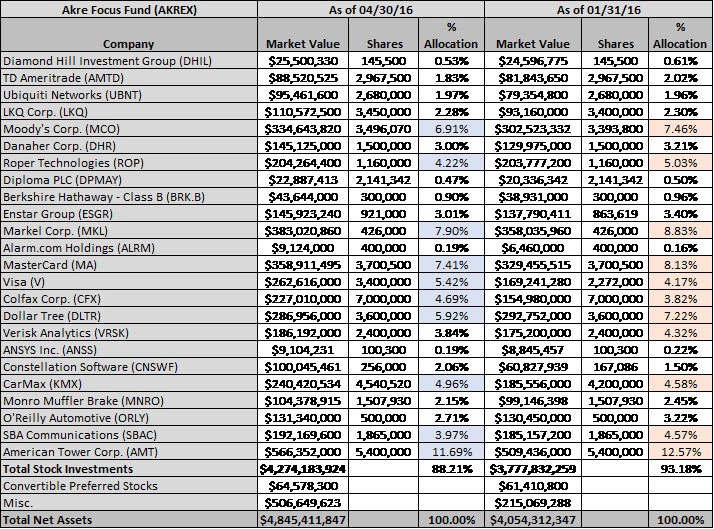Select the 12.57% allocation cell

point(680,452)
